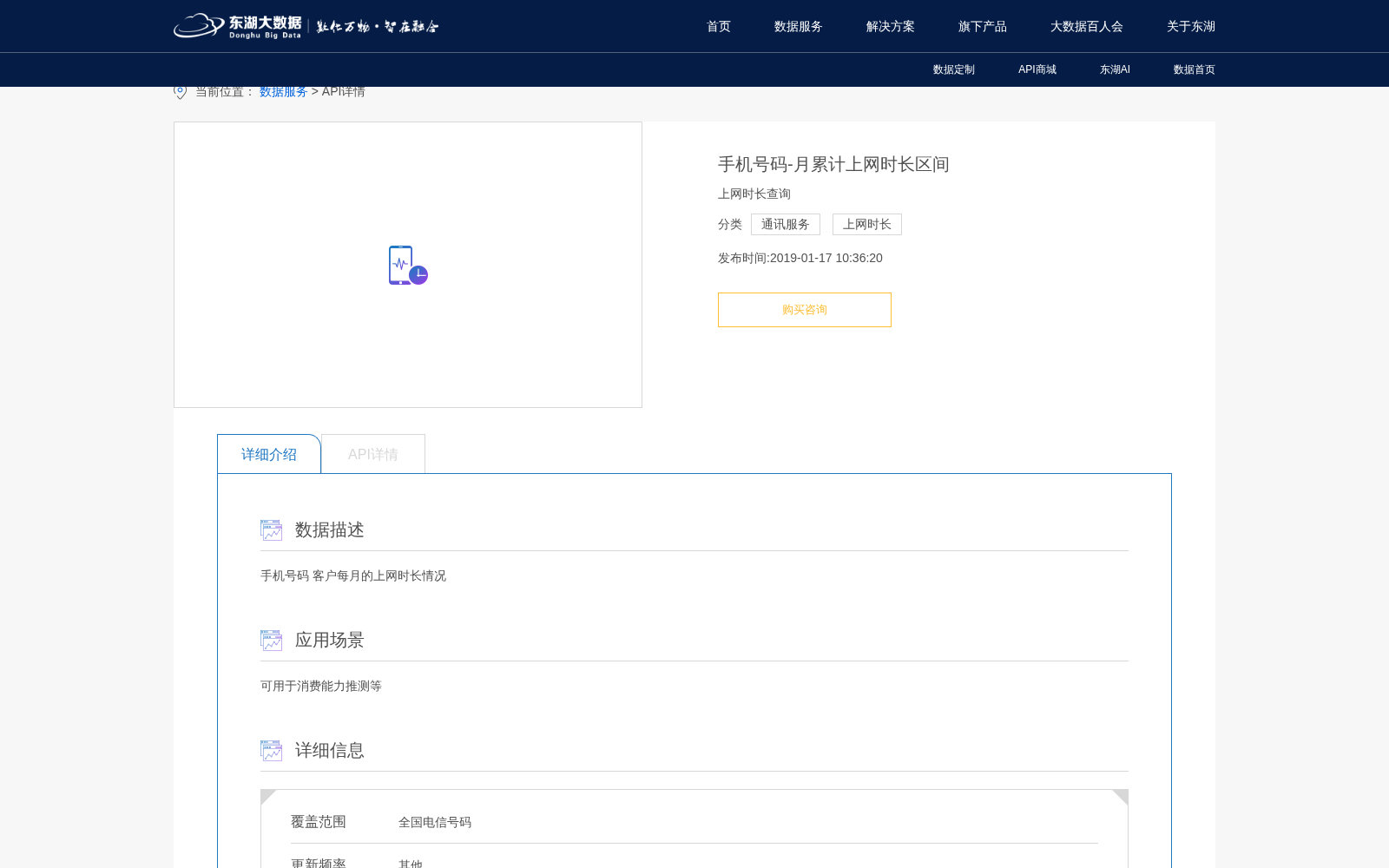This screenshot has width=1389, height=868.
Task: Open the 关于东湖 menu item
Action: tap(1191, 27)
